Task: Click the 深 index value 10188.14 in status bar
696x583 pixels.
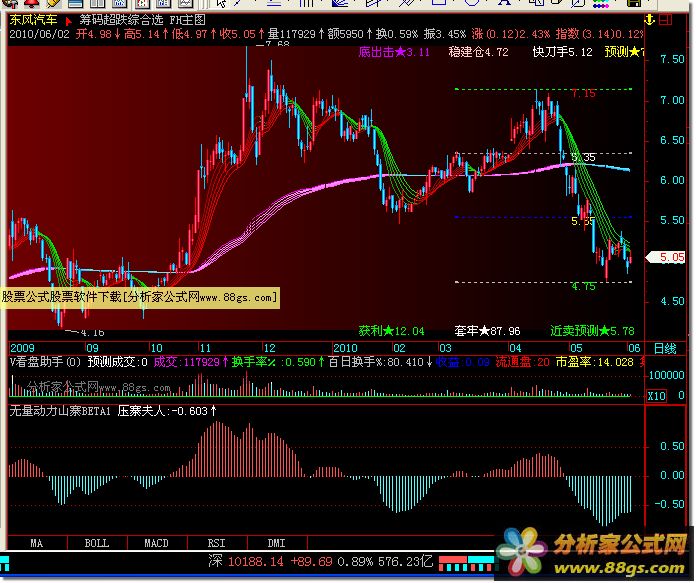Action: 257,563
